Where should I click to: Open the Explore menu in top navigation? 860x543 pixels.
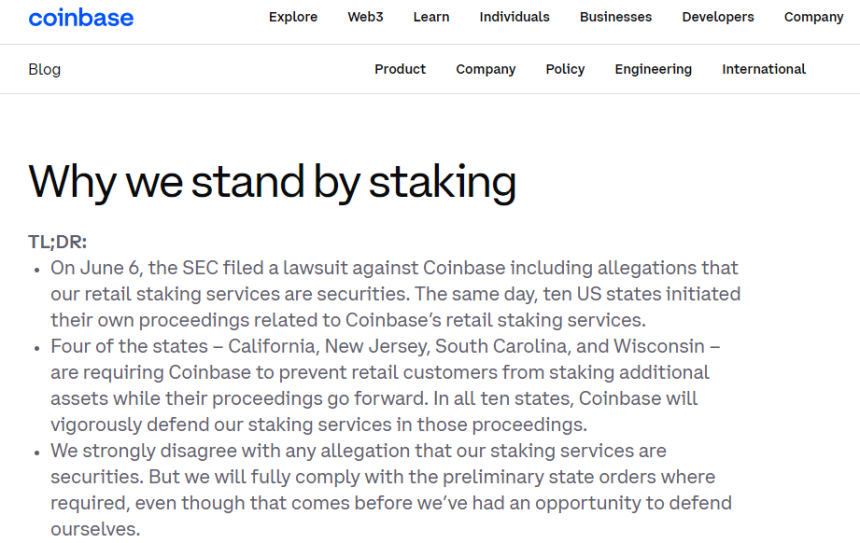(293, 17)
